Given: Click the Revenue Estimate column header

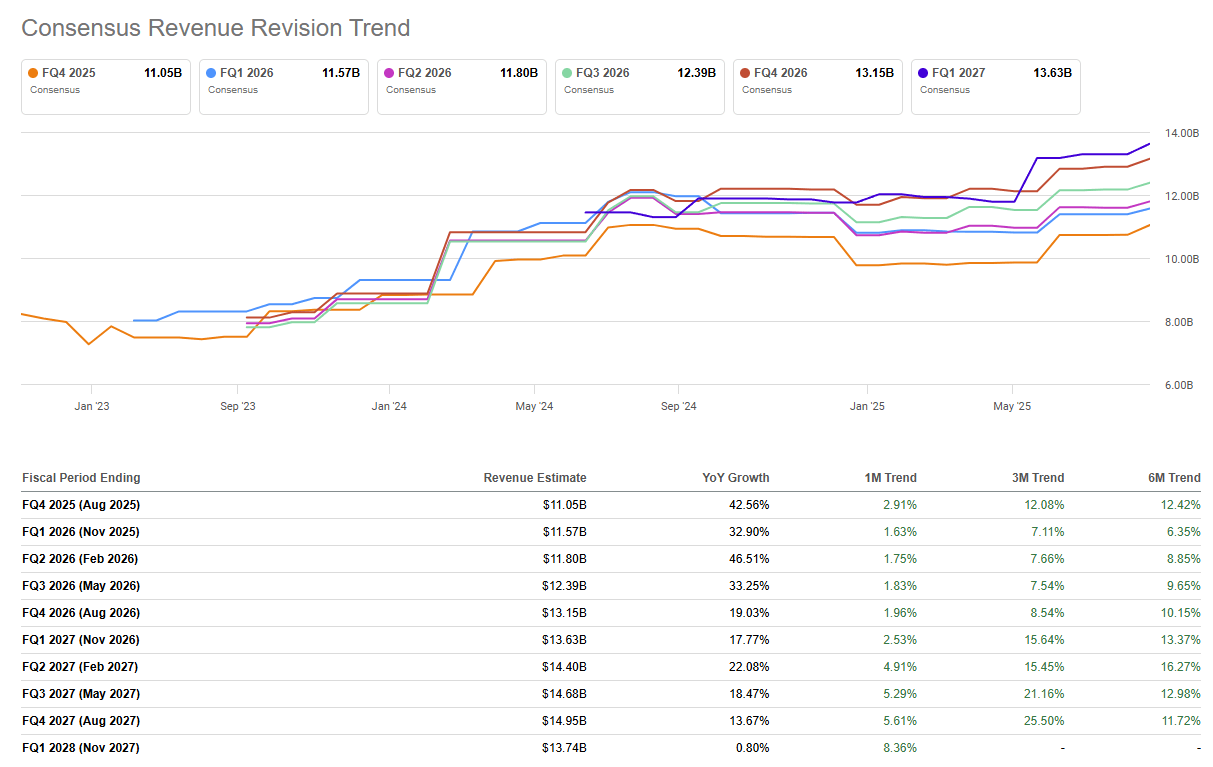Looking at the screenshot, I should (534, 478).
